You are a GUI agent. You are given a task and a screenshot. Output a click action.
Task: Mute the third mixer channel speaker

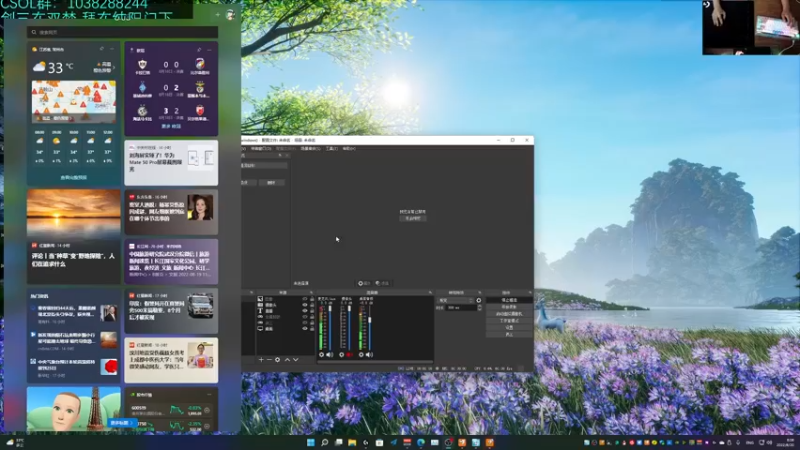369,355
